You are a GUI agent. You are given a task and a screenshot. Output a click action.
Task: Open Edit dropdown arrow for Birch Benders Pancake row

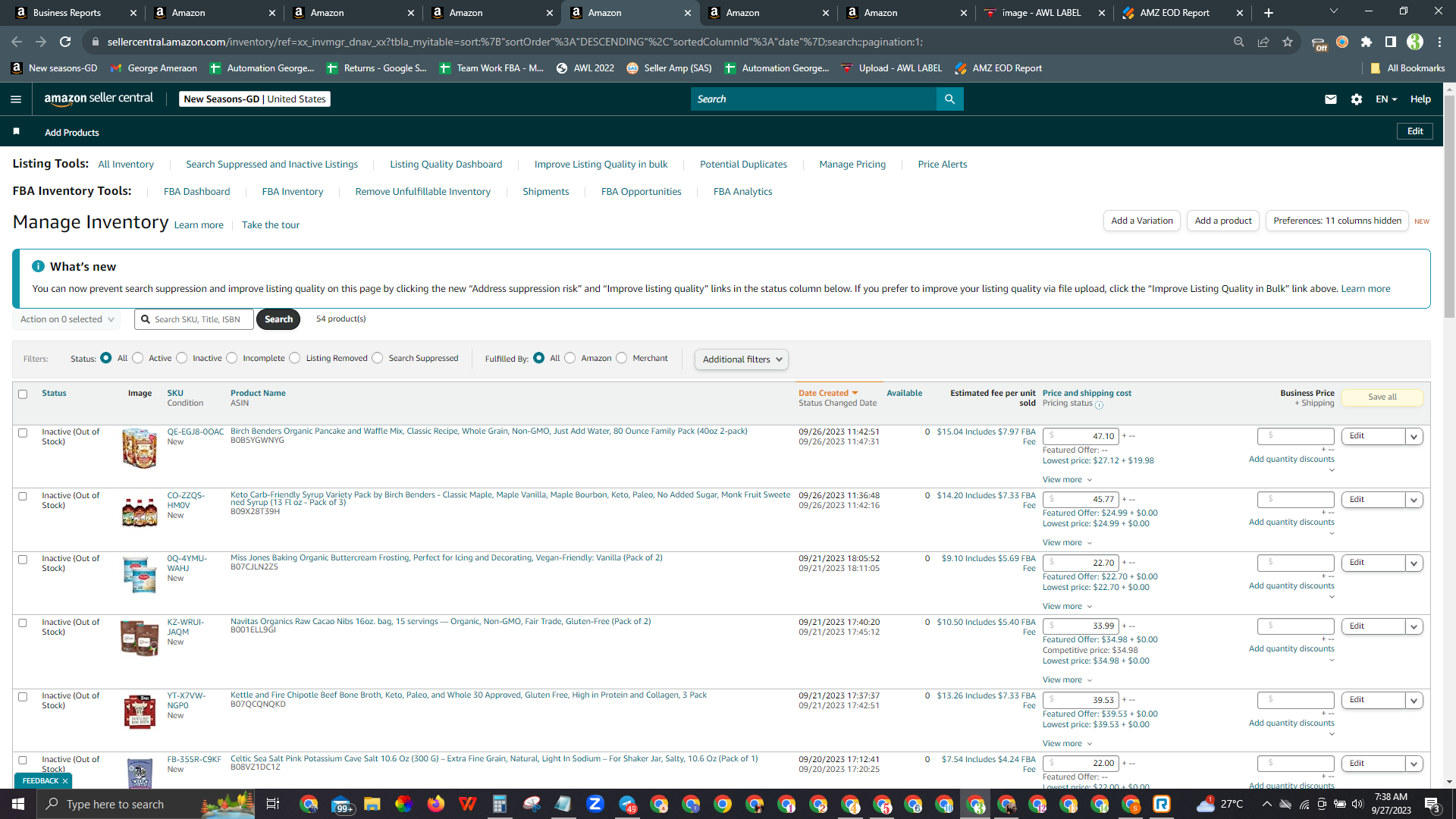pos(1414,437)
